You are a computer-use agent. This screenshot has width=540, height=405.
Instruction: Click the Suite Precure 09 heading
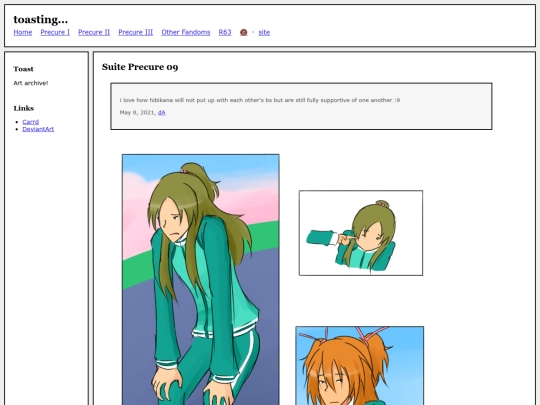click(140, 67)
